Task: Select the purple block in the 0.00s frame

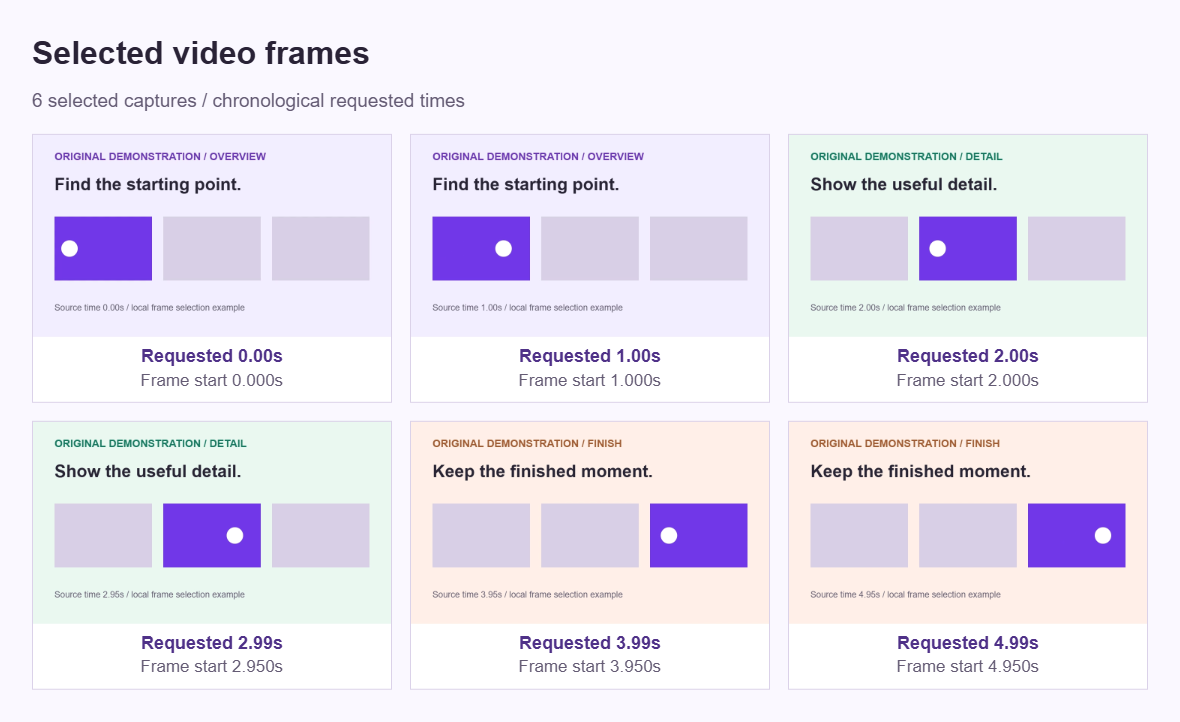Action: tap(103, 248)
